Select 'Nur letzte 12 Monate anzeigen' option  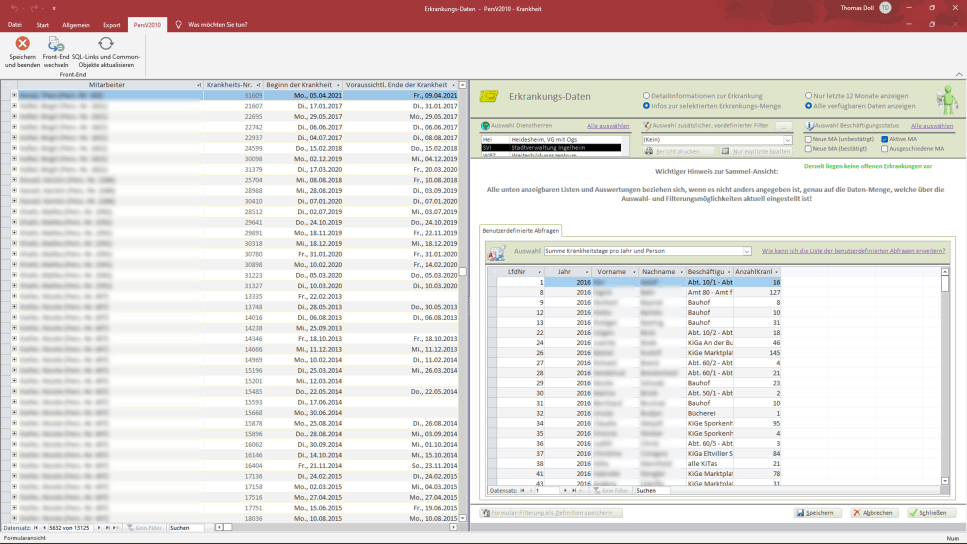809,96
